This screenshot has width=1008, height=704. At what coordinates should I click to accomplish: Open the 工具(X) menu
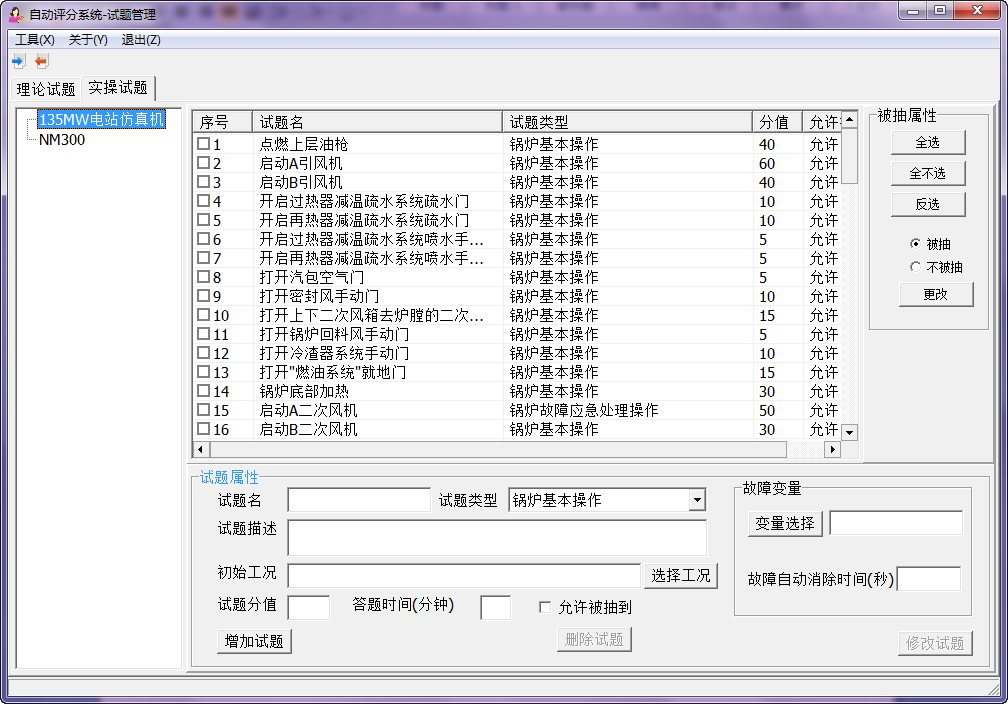point(35,40)
